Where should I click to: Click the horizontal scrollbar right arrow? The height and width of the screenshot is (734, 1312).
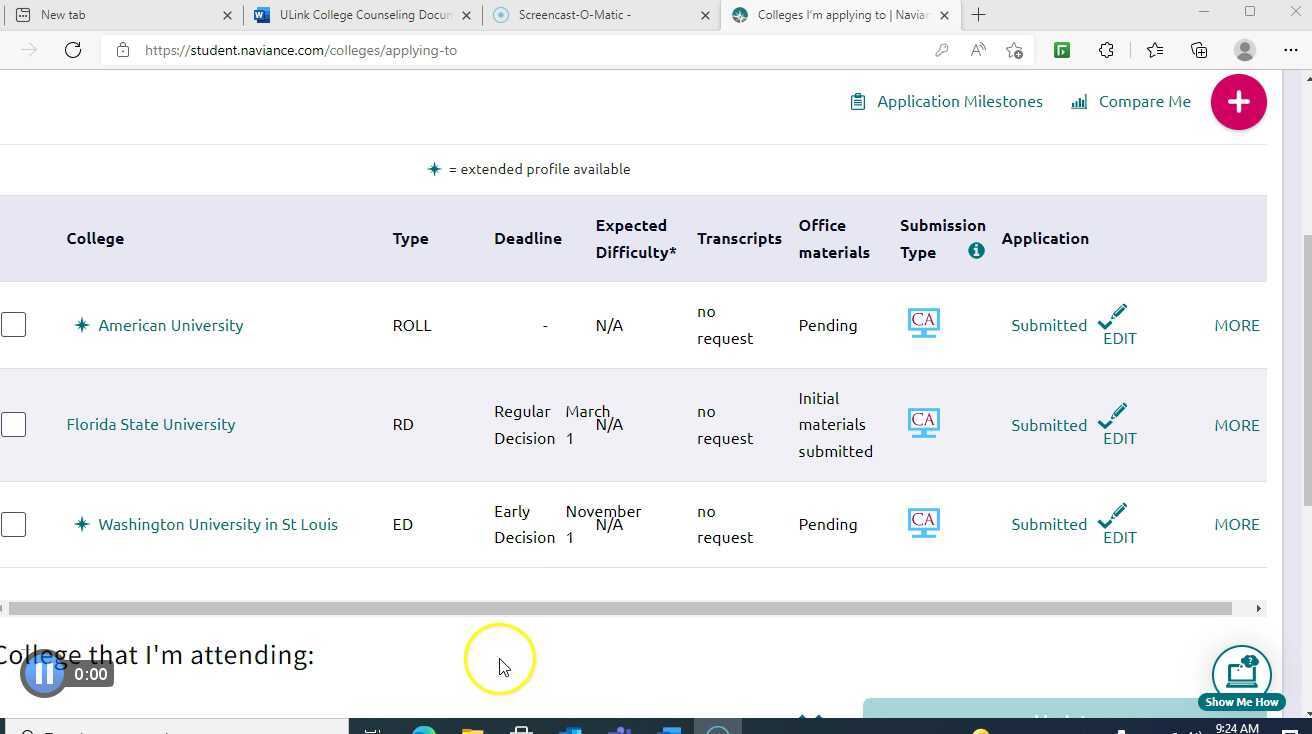[x=1258, y=608]
